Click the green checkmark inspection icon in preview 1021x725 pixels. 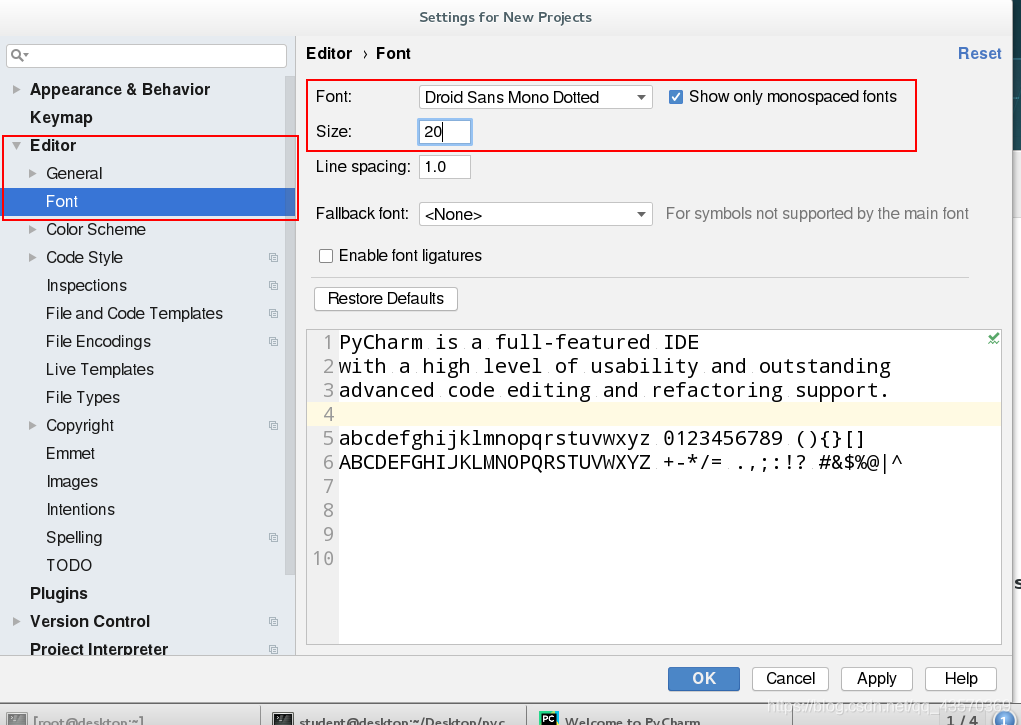point(993,339)
